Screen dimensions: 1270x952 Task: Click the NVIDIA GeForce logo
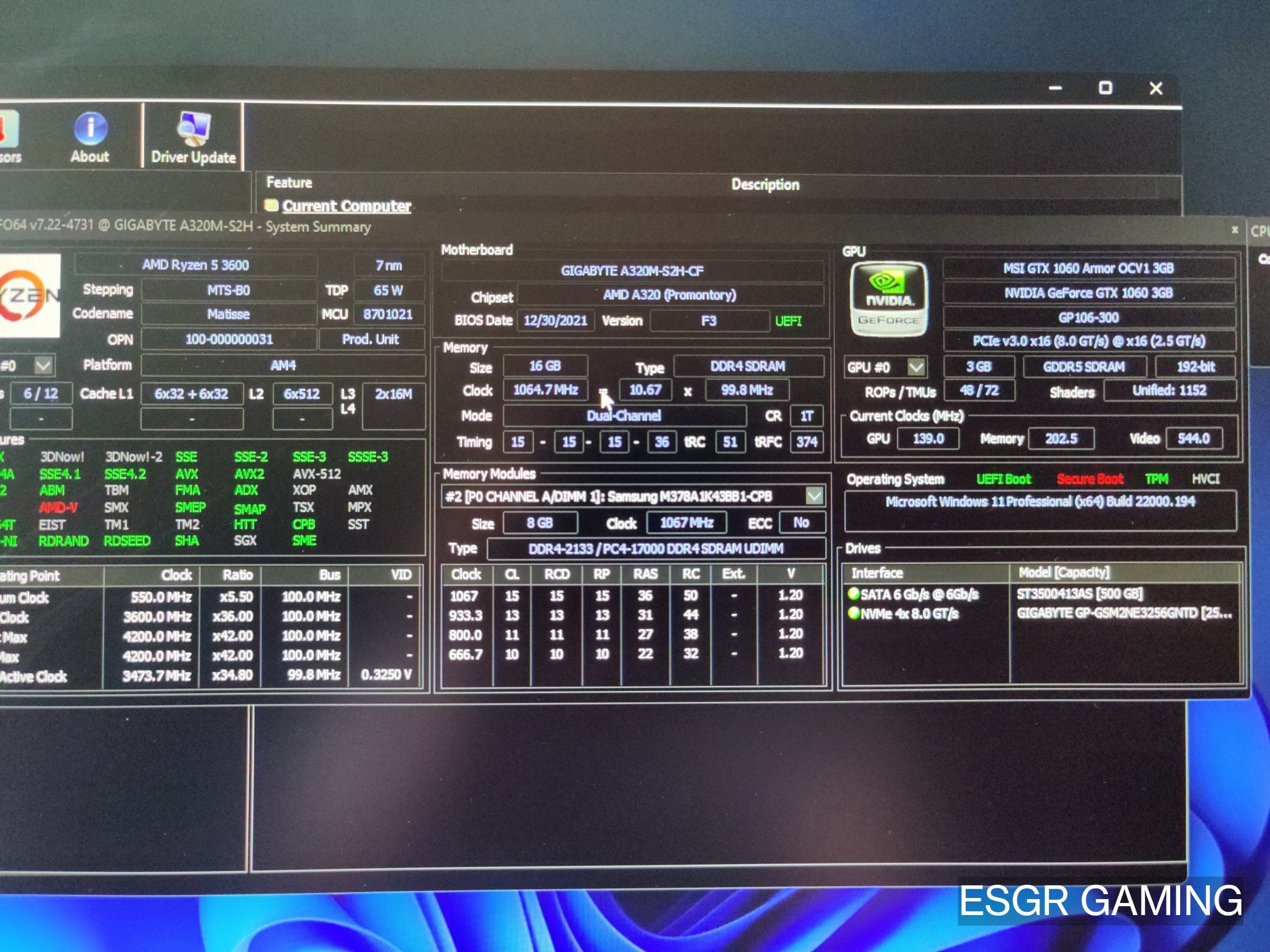point(888,300)
